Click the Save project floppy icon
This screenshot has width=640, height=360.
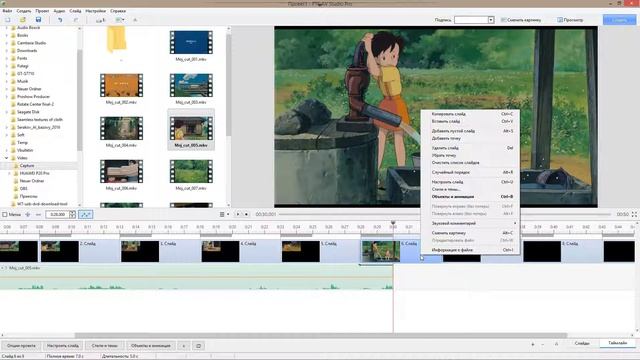tap(38, 20)
